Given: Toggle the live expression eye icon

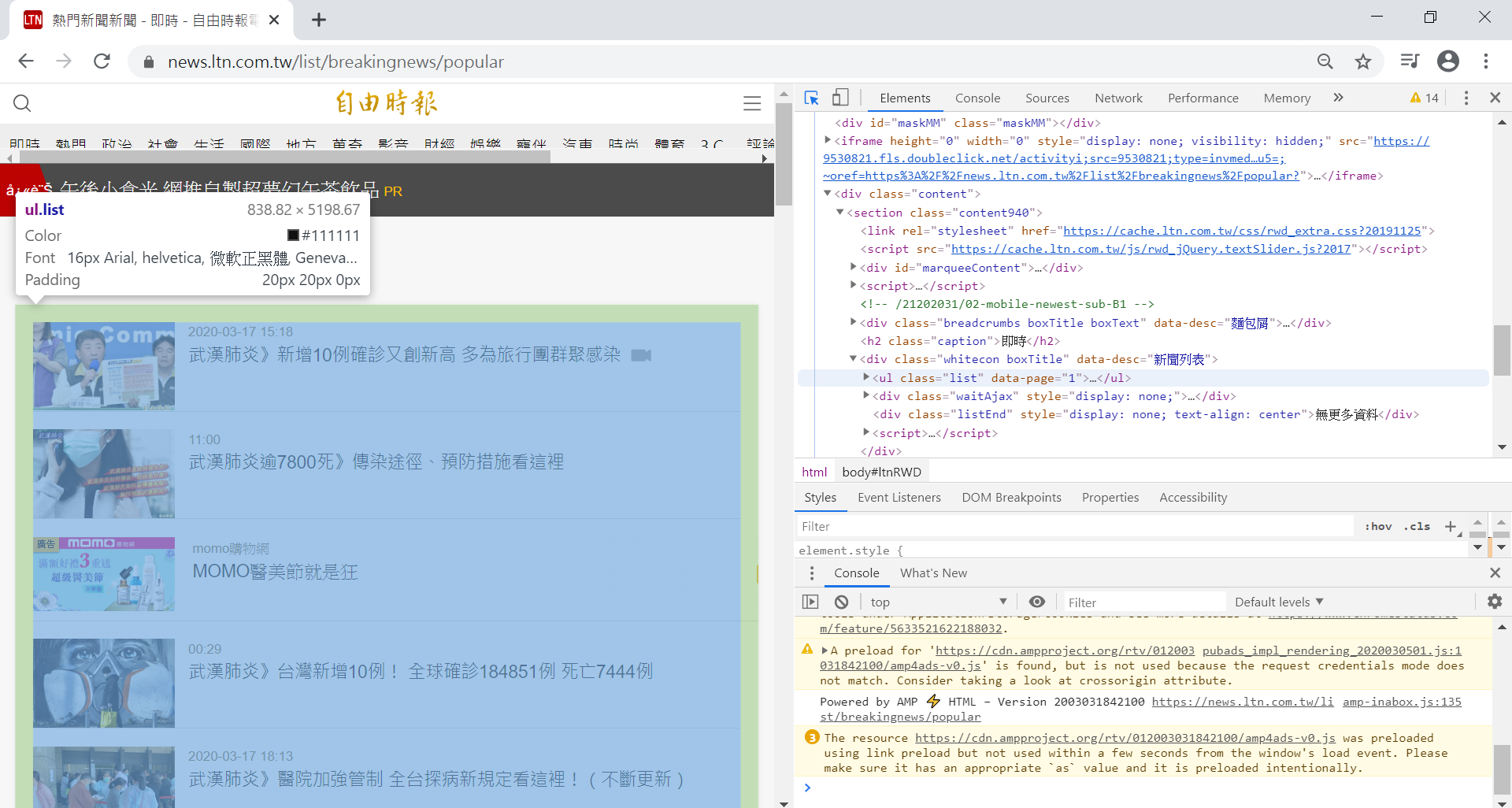Looking at the screenshot, I should pyautogui.click(x=1037, y=602).
